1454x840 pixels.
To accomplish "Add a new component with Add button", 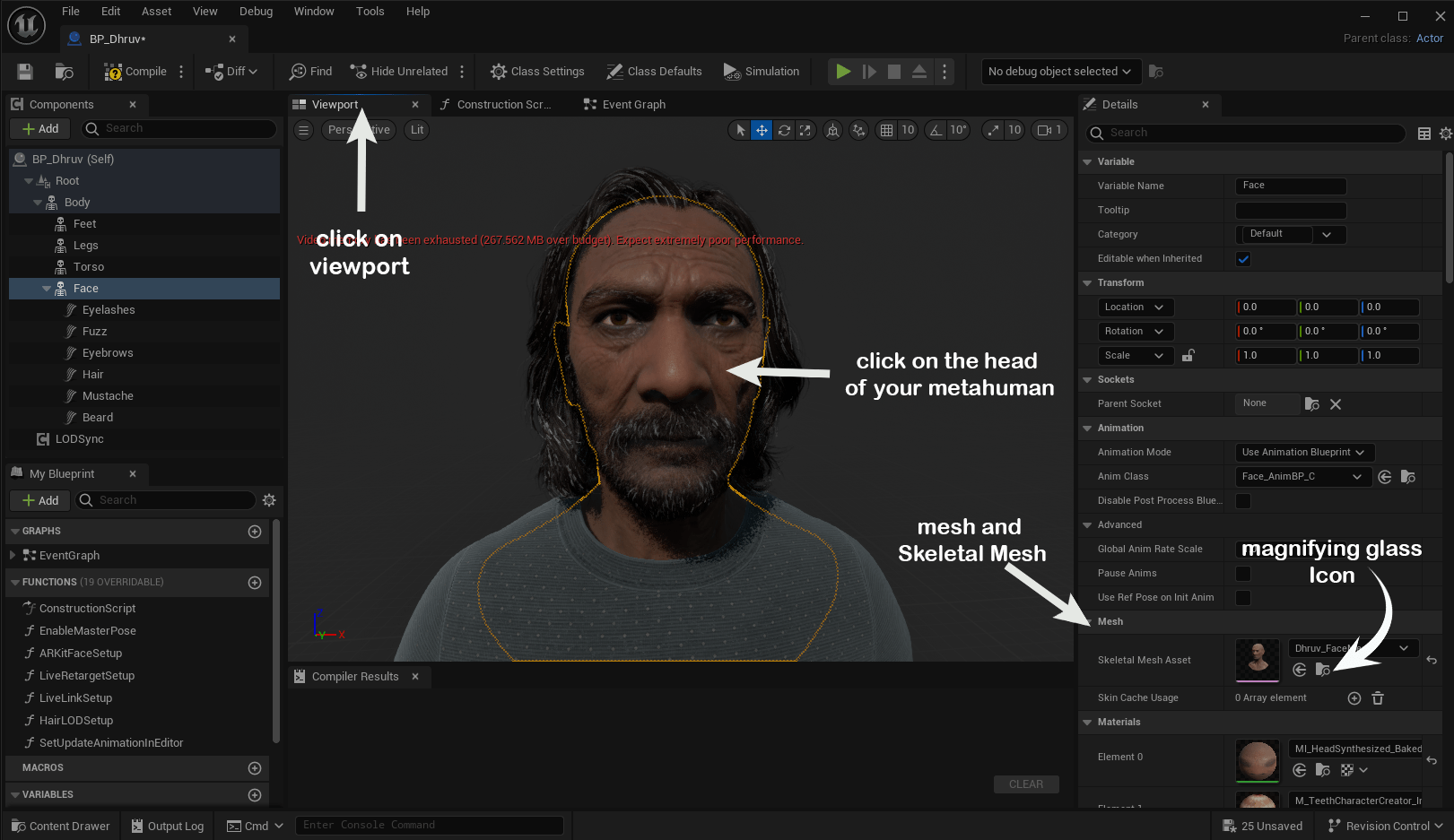I will click(40, 129).
